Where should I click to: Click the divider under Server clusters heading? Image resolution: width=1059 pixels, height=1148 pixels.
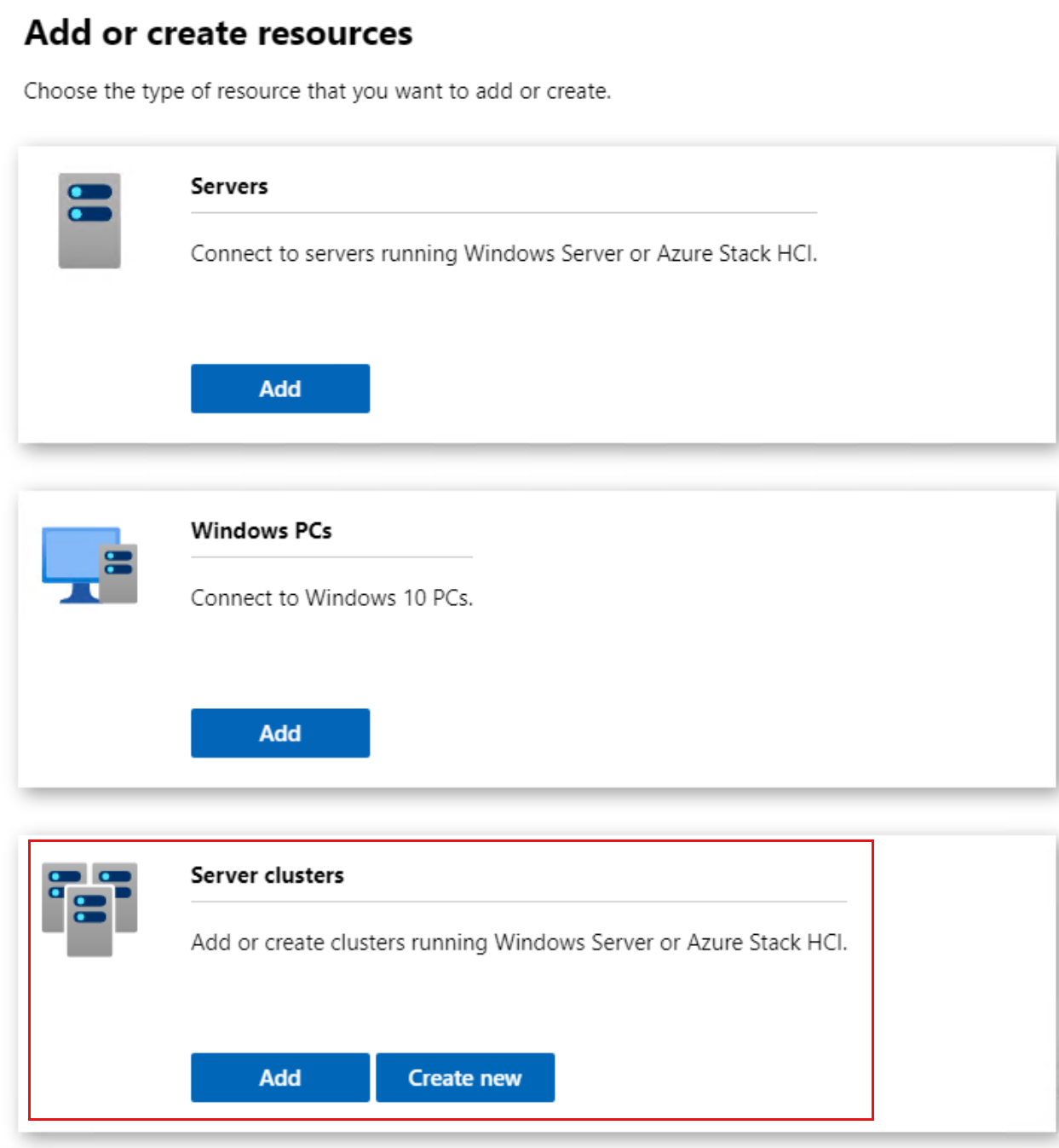[518, 902]
